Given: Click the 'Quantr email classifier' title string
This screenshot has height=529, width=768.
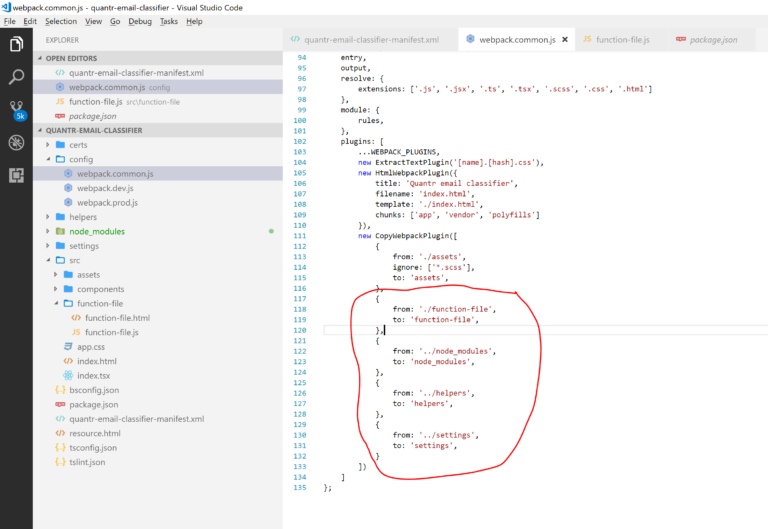Looking at the screenshot, I should 459,183.
